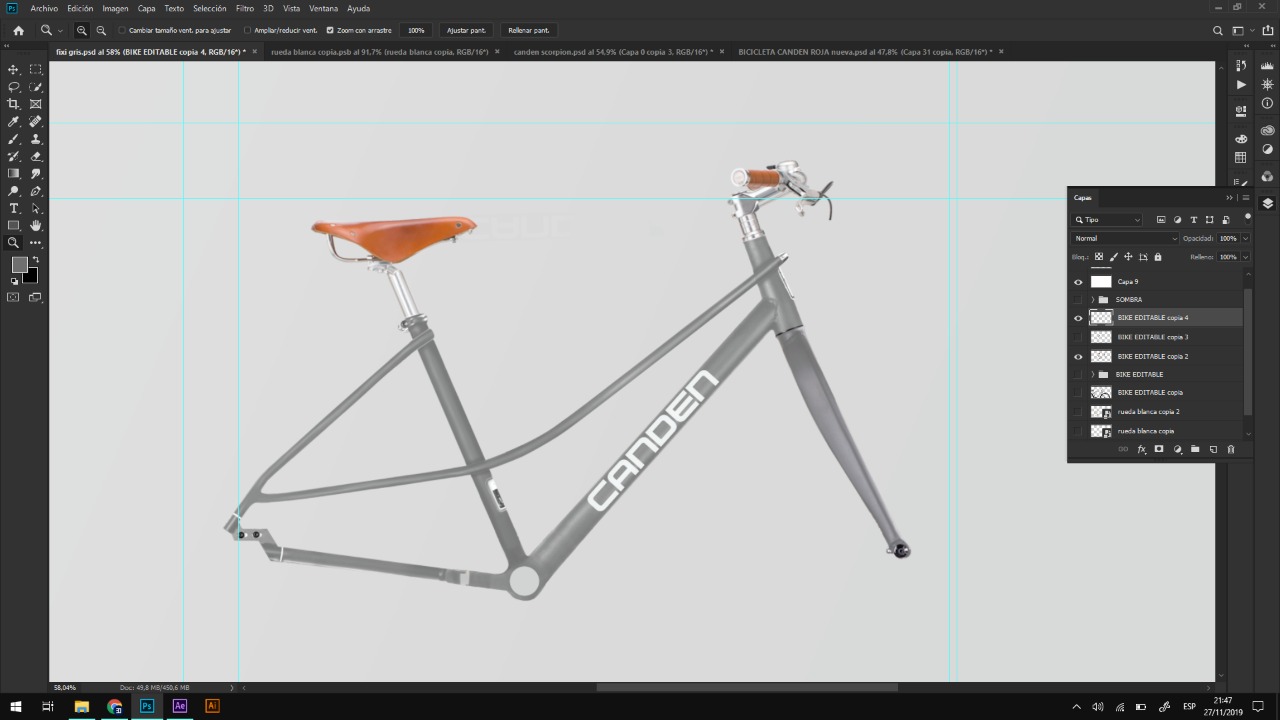The image size is (1280, 720).
Task: Select the Clone Stamp tool
Action: click(x=36, y=139)
